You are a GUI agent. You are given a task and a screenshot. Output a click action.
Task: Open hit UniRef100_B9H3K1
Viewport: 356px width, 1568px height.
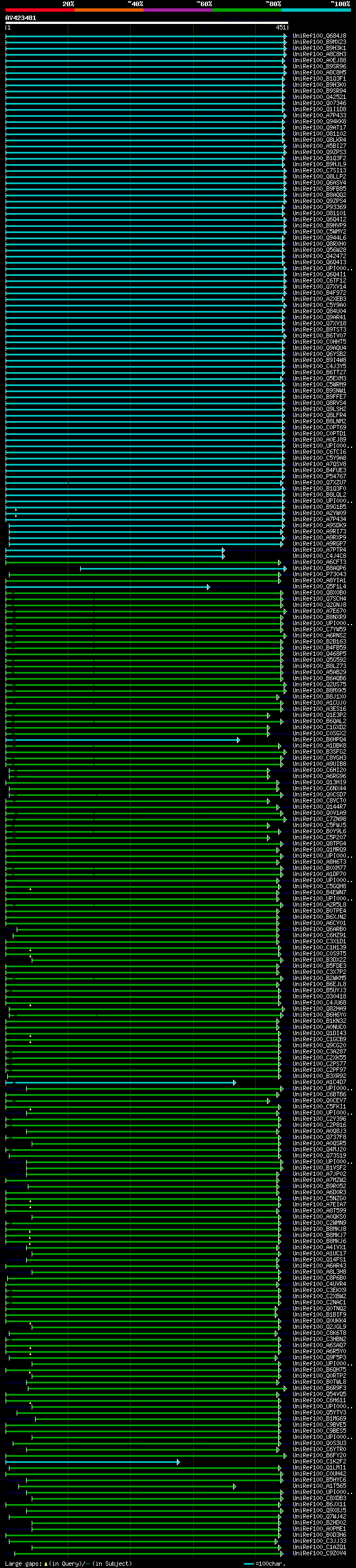[319, 48]
